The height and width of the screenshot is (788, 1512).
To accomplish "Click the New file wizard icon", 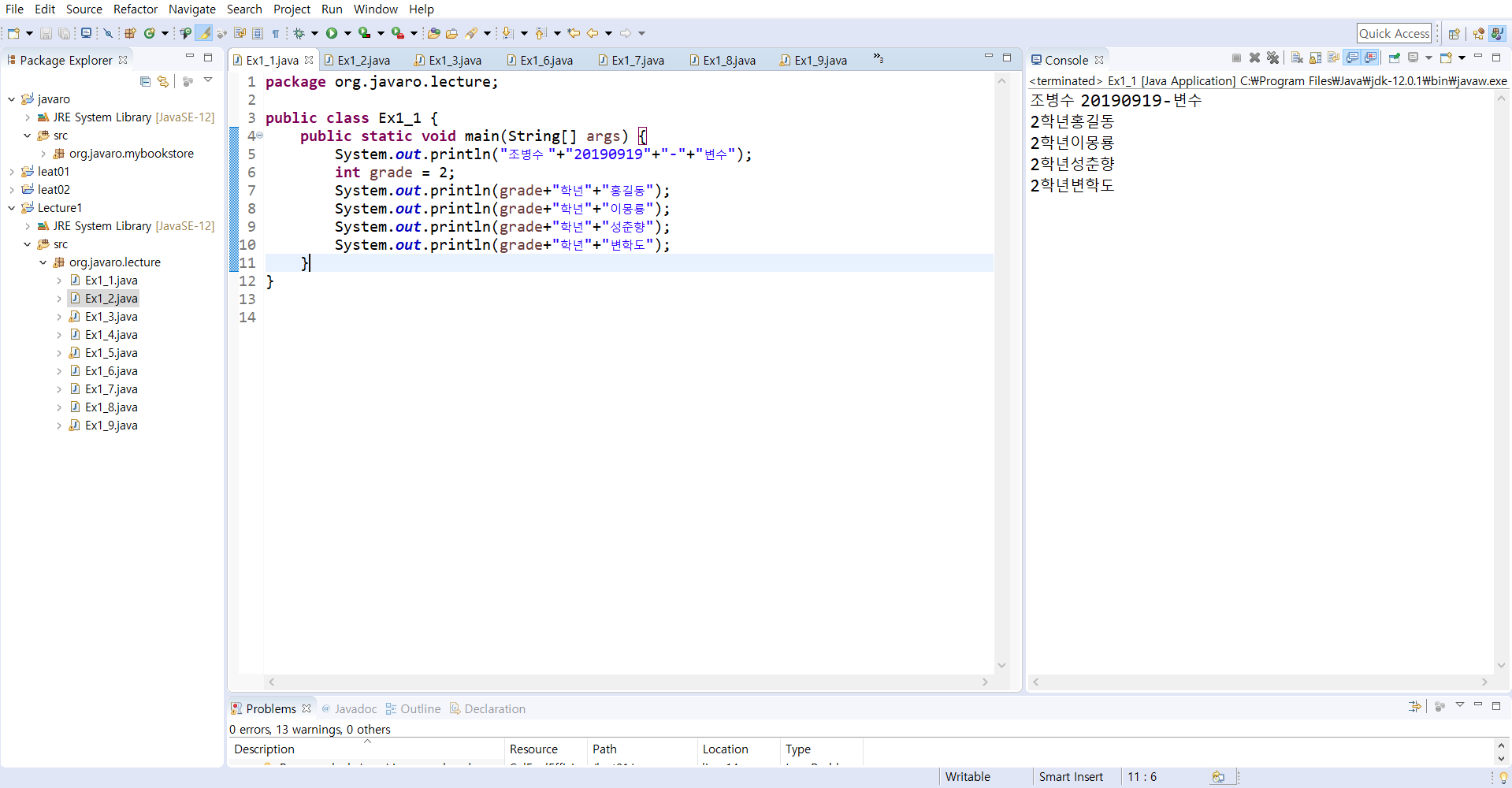I will [13, 33].
